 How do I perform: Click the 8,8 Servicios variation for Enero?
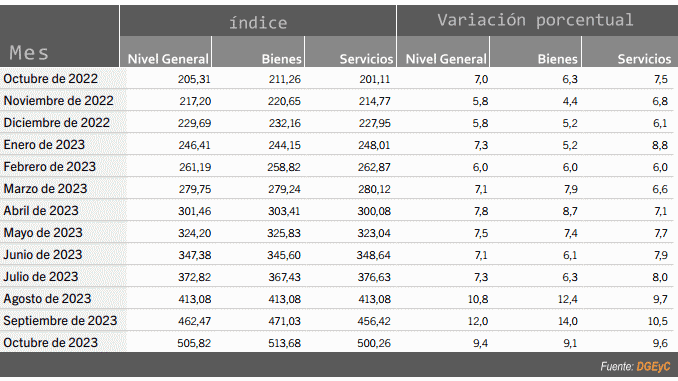(660, 145)
